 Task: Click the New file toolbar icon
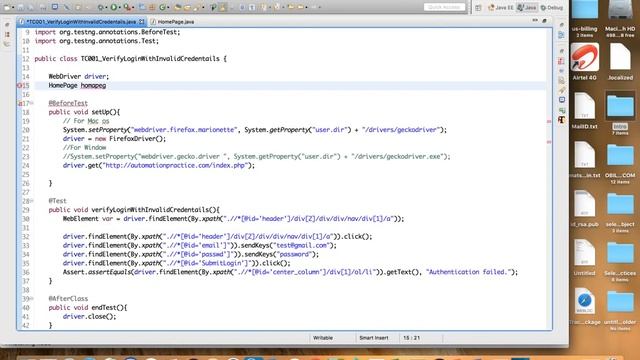pos(7,7)
